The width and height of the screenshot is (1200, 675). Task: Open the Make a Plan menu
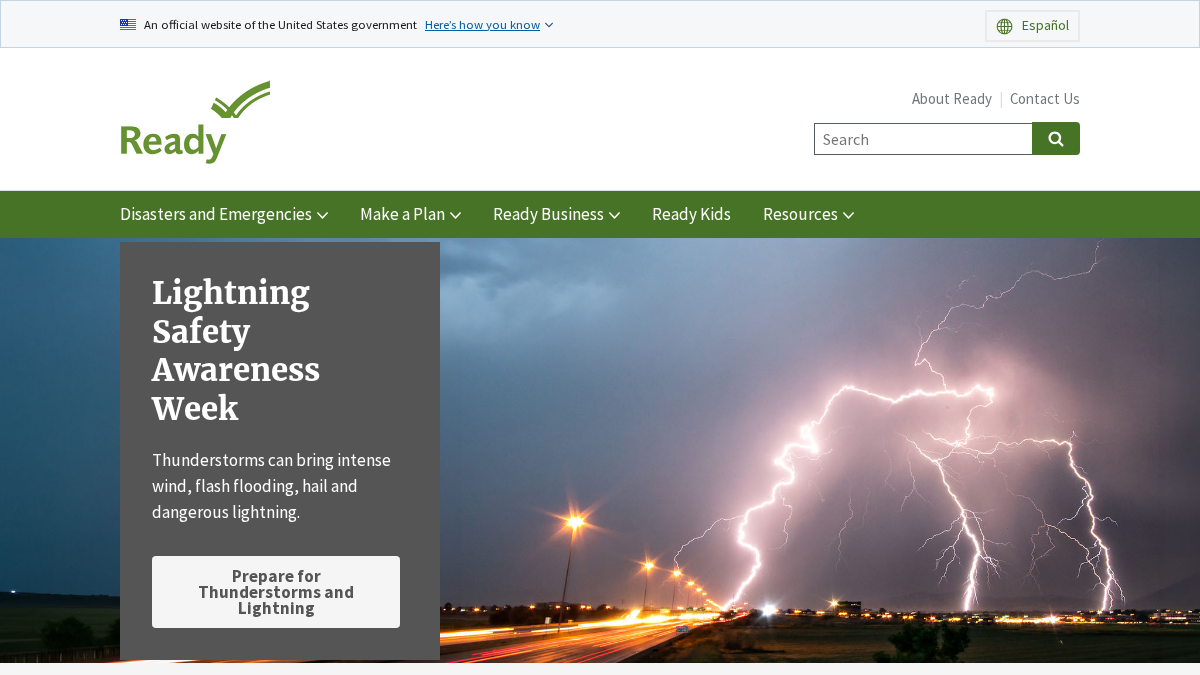pos(410,214)
